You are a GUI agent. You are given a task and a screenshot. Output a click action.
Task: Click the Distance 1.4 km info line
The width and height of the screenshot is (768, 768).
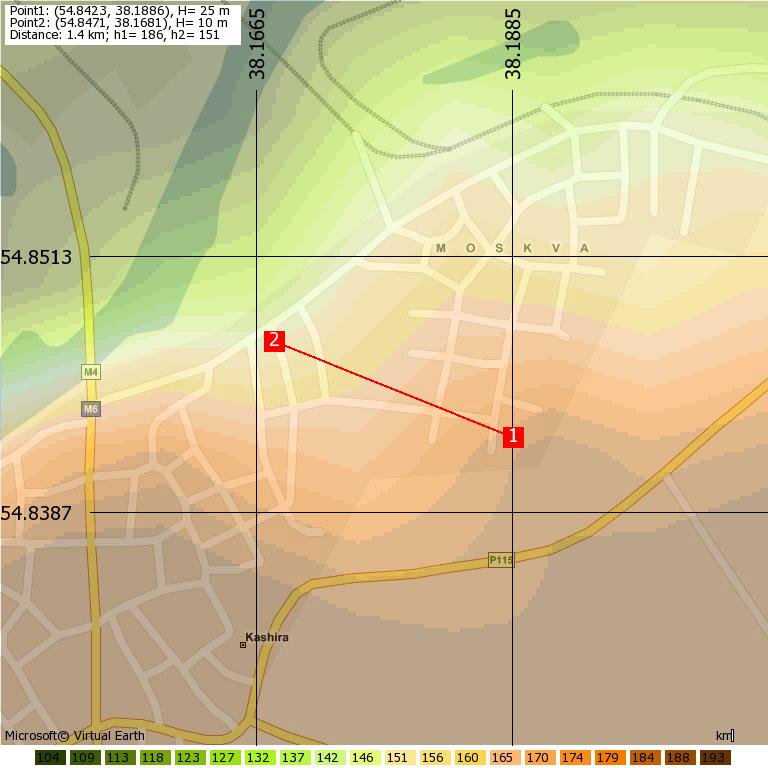[x=115, y=35]
